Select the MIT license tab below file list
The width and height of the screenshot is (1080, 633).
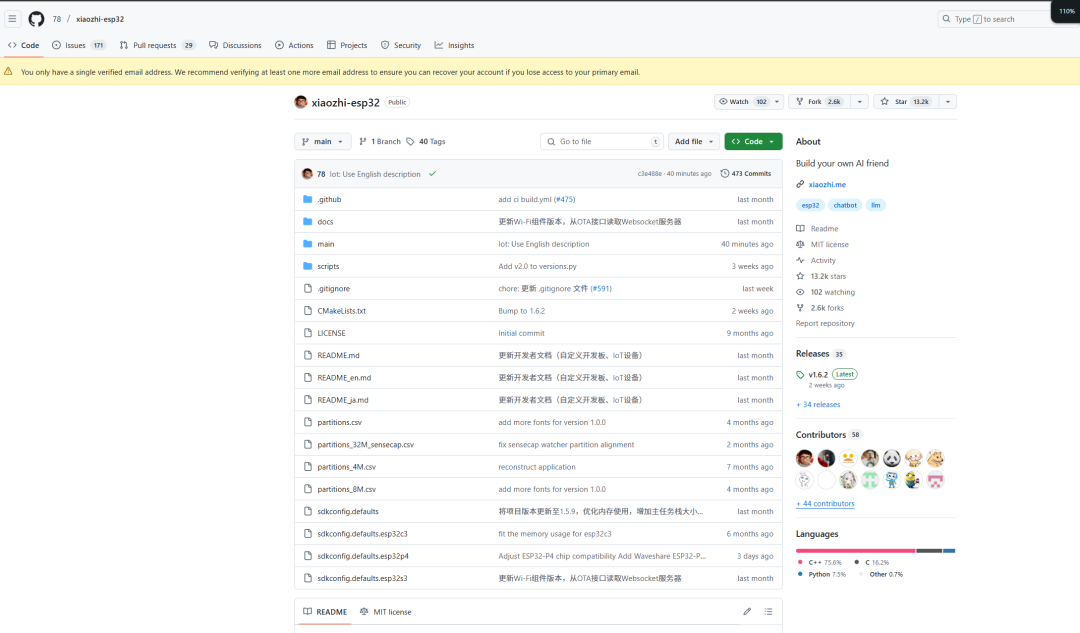tap(386, 612)
